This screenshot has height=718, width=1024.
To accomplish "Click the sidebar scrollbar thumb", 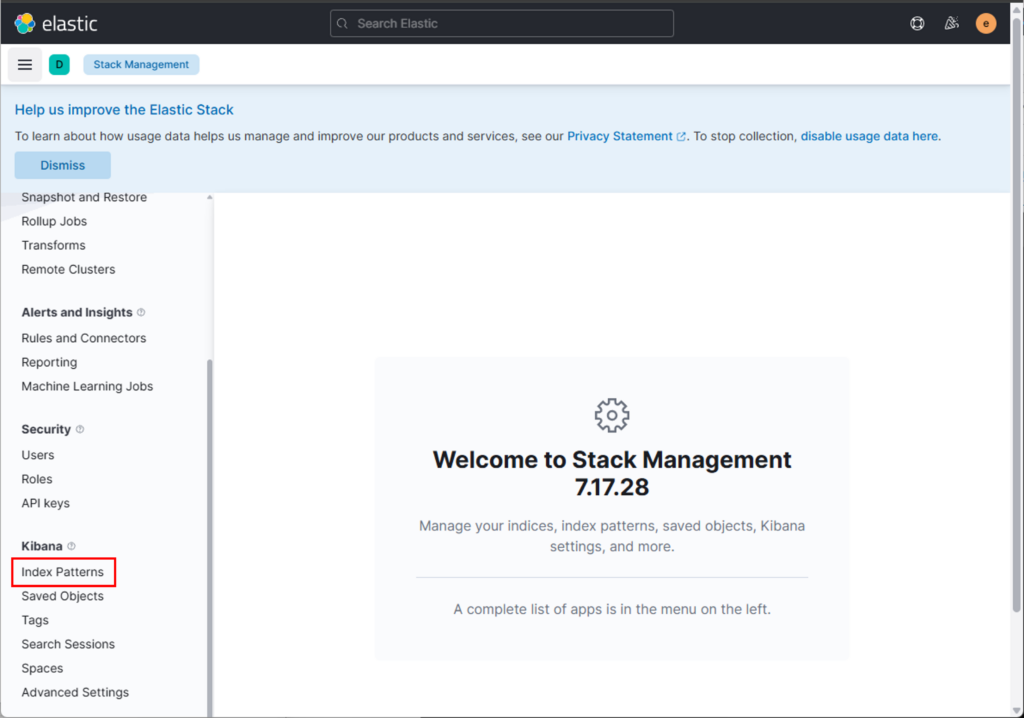I will click(210, 536).
